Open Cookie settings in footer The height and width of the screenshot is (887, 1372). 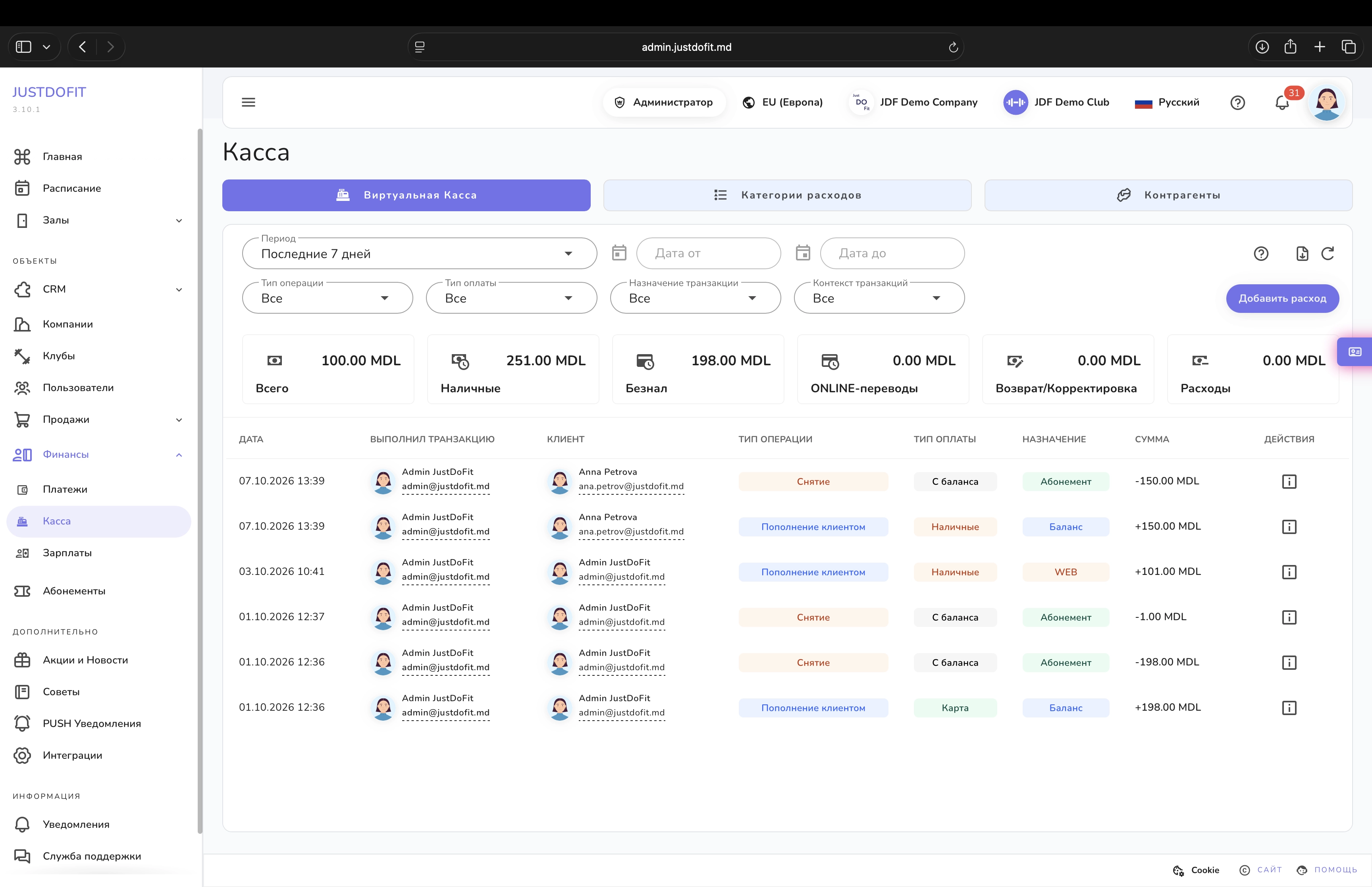point(1196,870)
